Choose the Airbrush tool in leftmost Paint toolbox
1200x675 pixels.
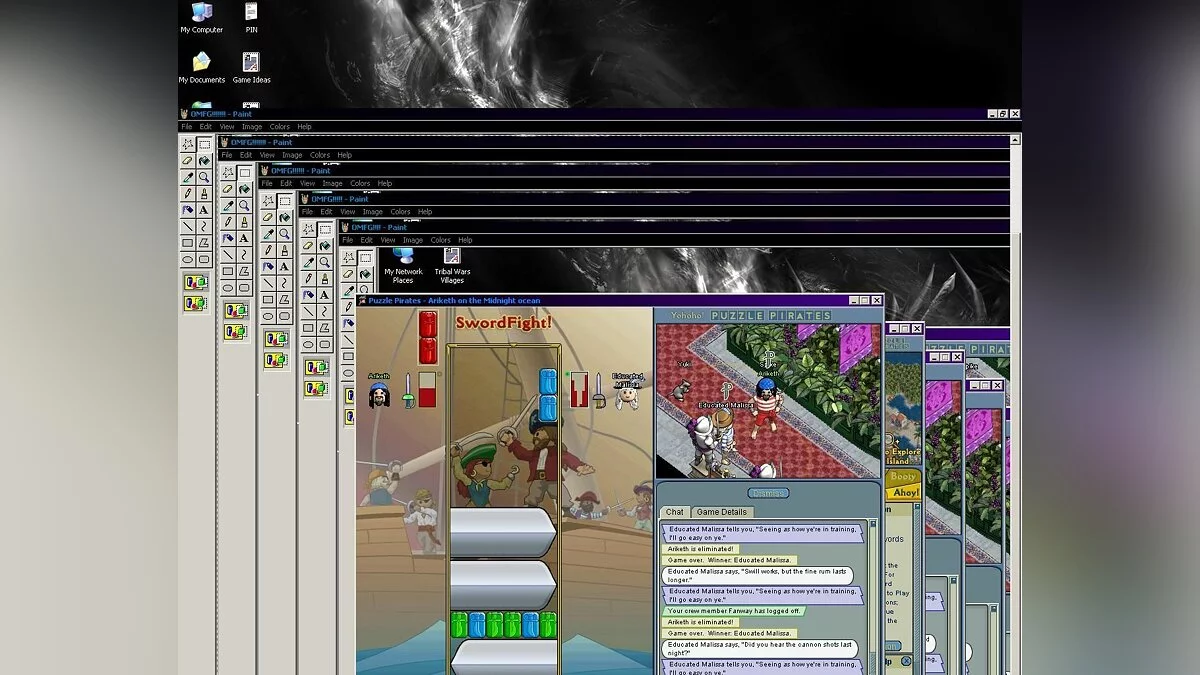(x=187, y=210)
